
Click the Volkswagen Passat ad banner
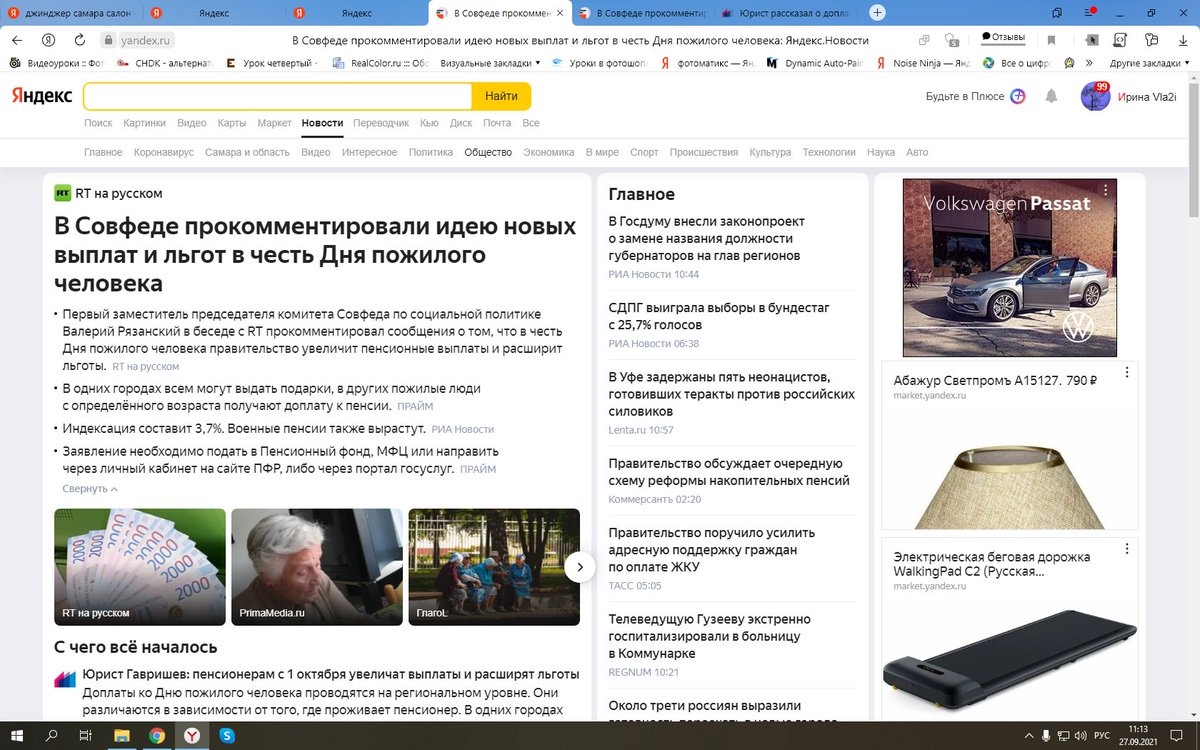(1010, 268)
